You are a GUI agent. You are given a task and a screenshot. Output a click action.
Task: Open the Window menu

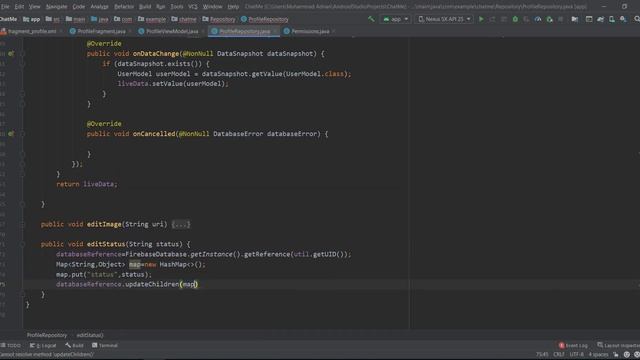tap(212, 7)
